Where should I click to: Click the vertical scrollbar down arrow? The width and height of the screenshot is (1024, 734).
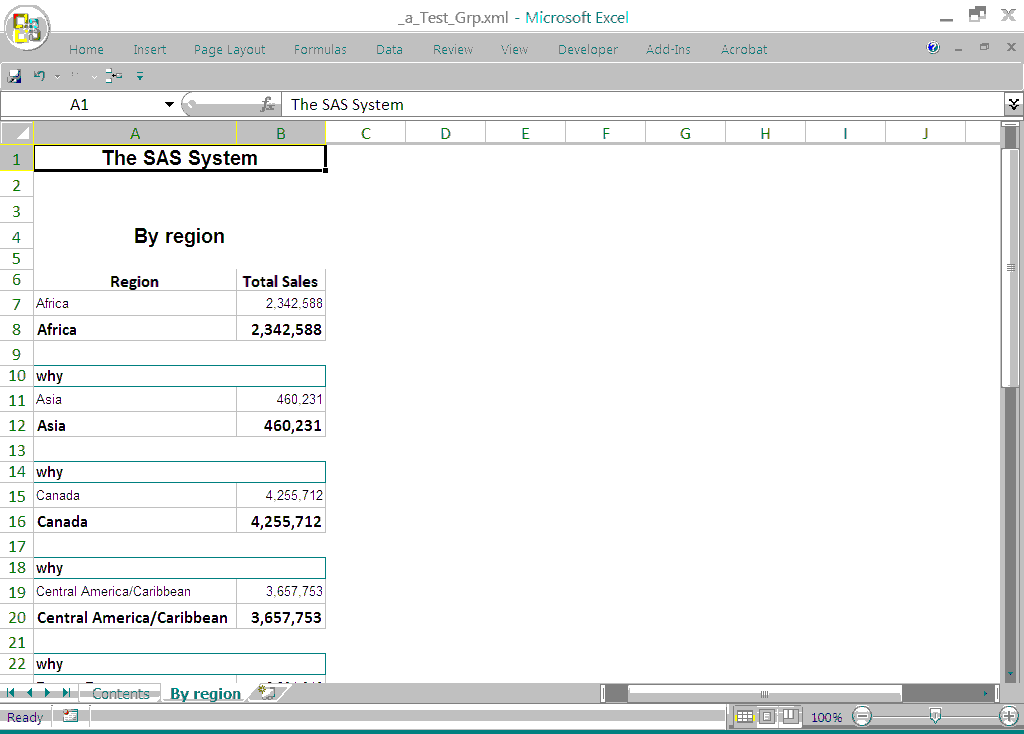(1011, 674)
